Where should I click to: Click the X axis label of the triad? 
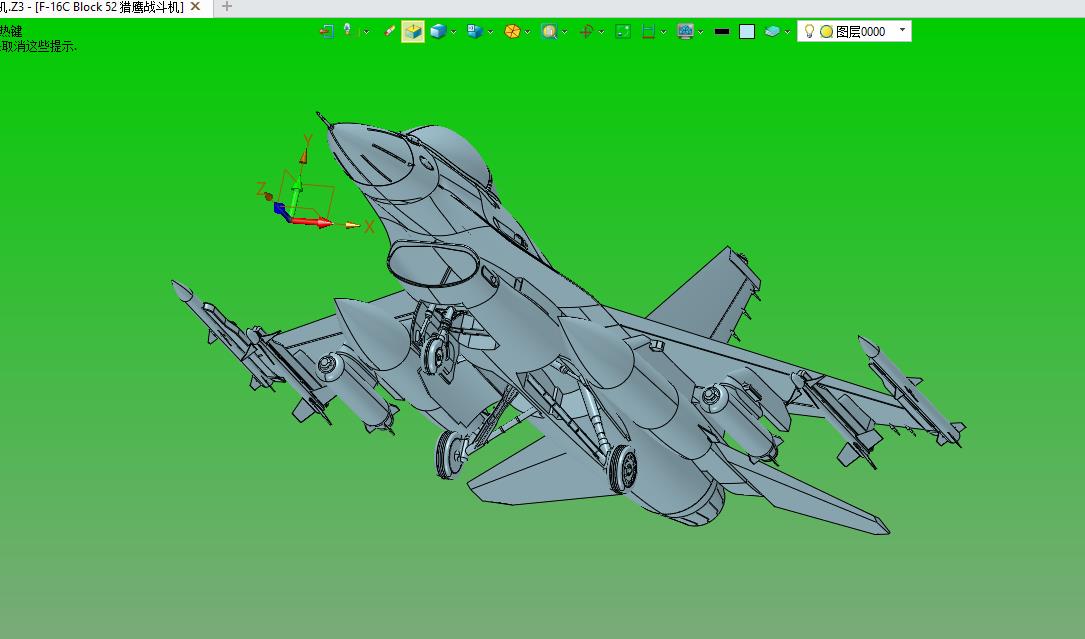[369, 226]
